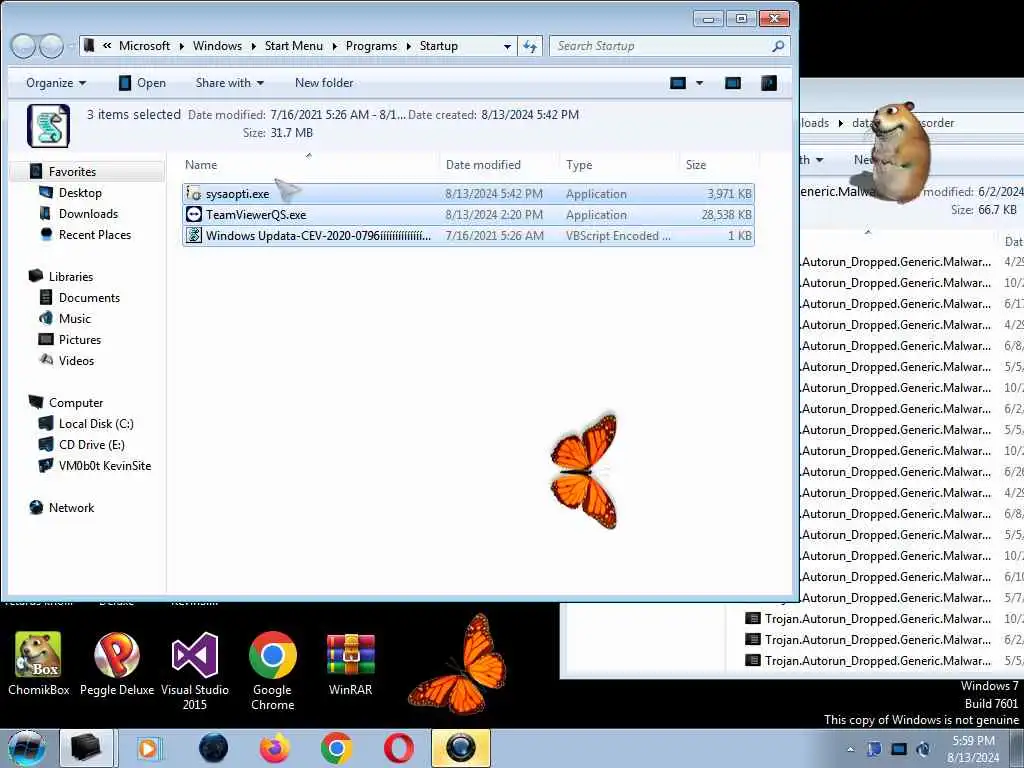Click the Help icon in toolbar
1024x768 pixels.
[769, 83]
